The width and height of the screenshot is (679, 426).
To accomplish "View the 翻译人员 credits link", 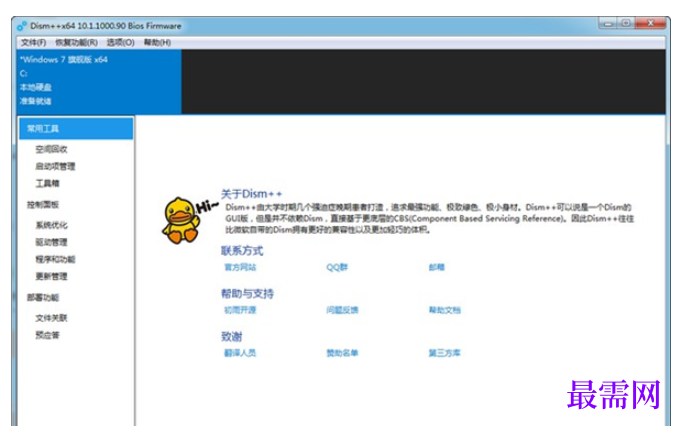I will click(x=240, y=353).
